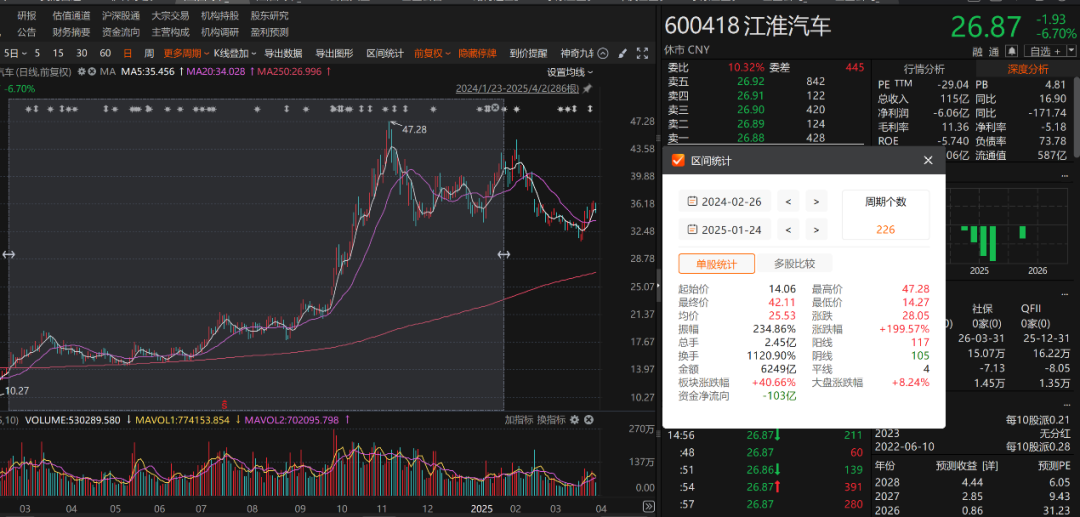This screenshot has height=517, width=1080.
Task: Step start date forward with > arrow
Action: point(816,202)
